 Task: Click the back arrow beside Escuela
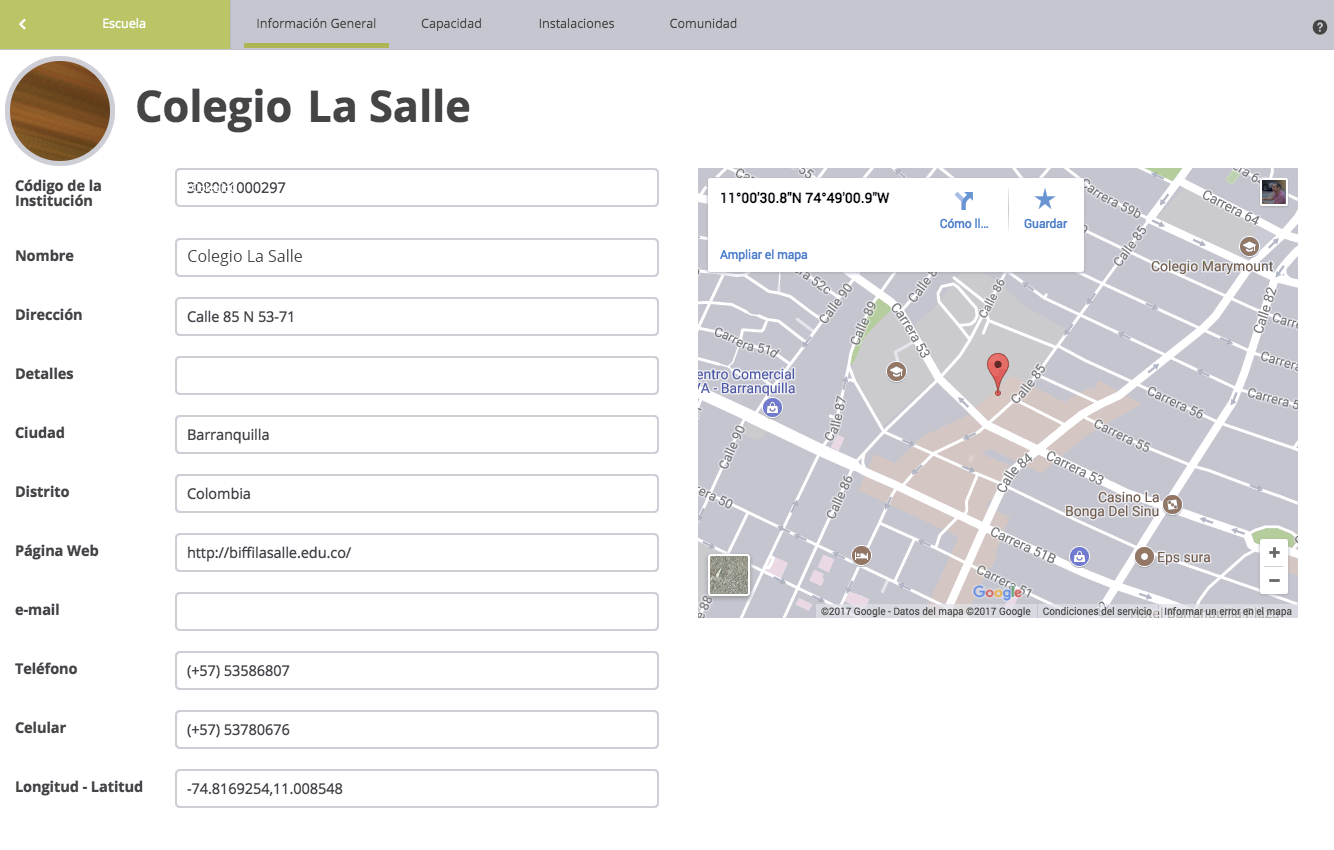pyautogui.click(x=23, y=24)
